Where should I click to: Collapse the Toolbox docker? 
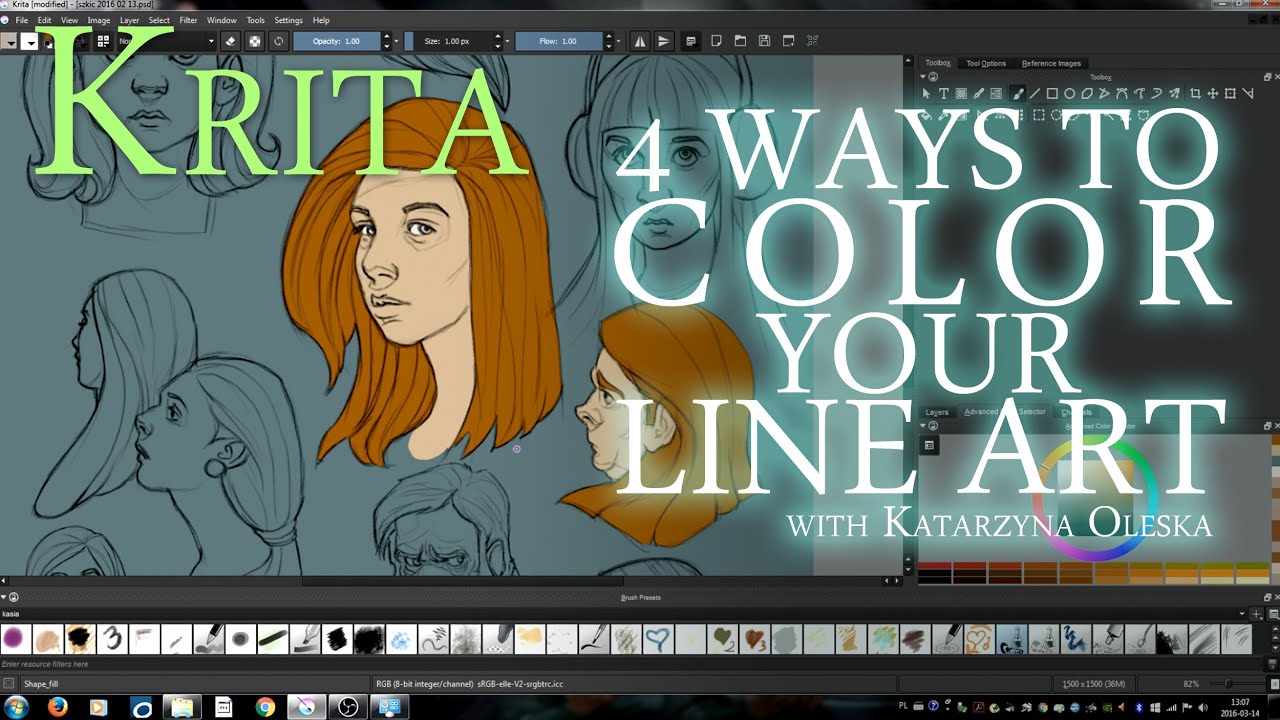click(x=924, y=77)
